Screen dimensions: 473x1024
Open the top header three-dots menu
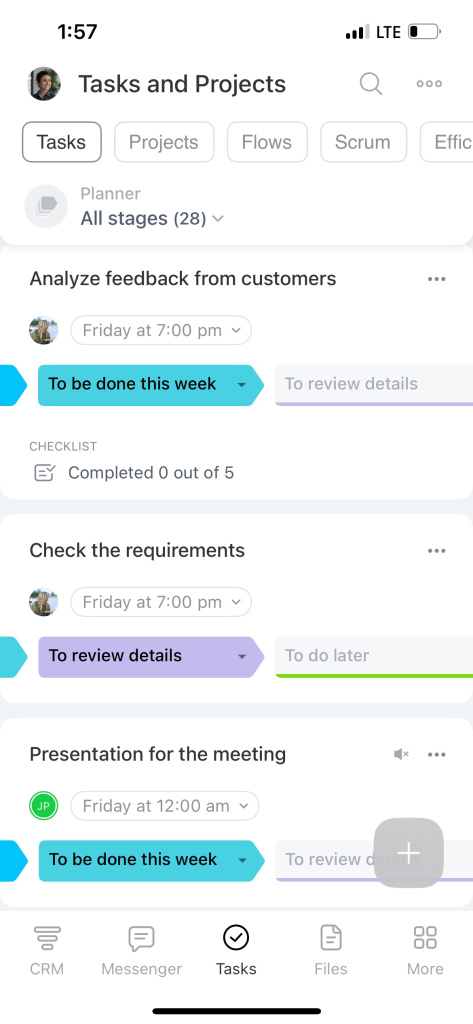[x=429, y=84]
